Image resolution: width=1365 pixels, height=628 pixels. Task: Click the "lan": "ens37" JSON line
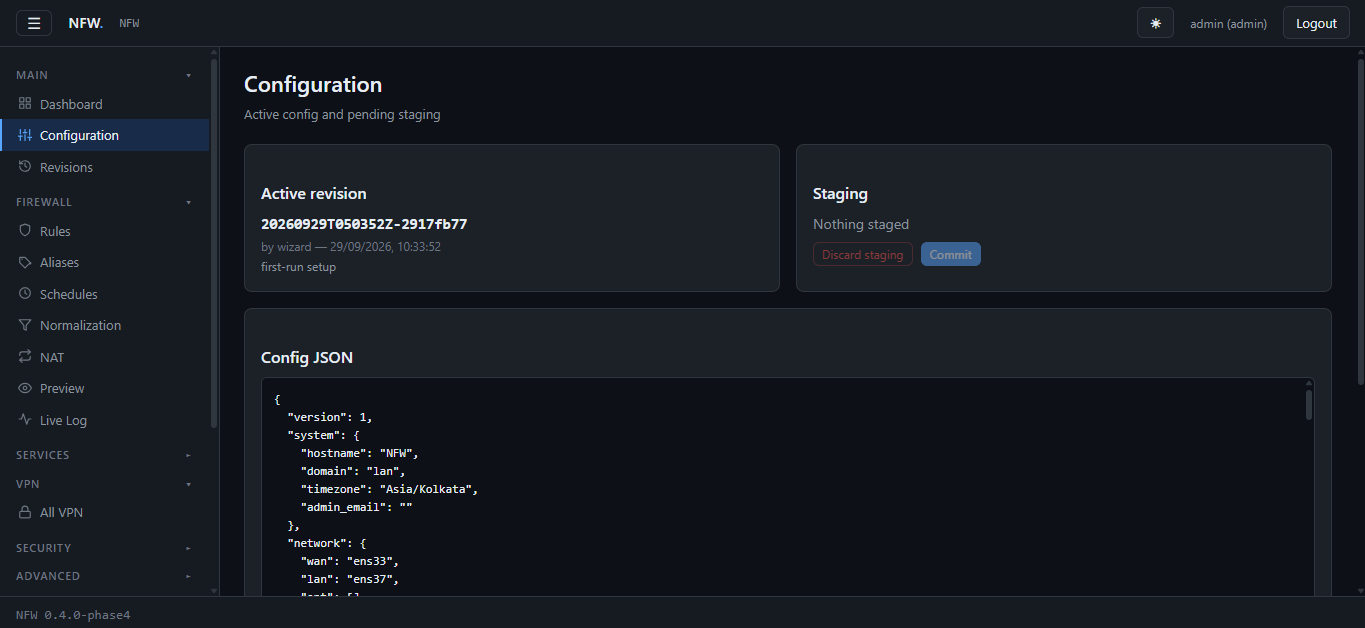[350, 579]
